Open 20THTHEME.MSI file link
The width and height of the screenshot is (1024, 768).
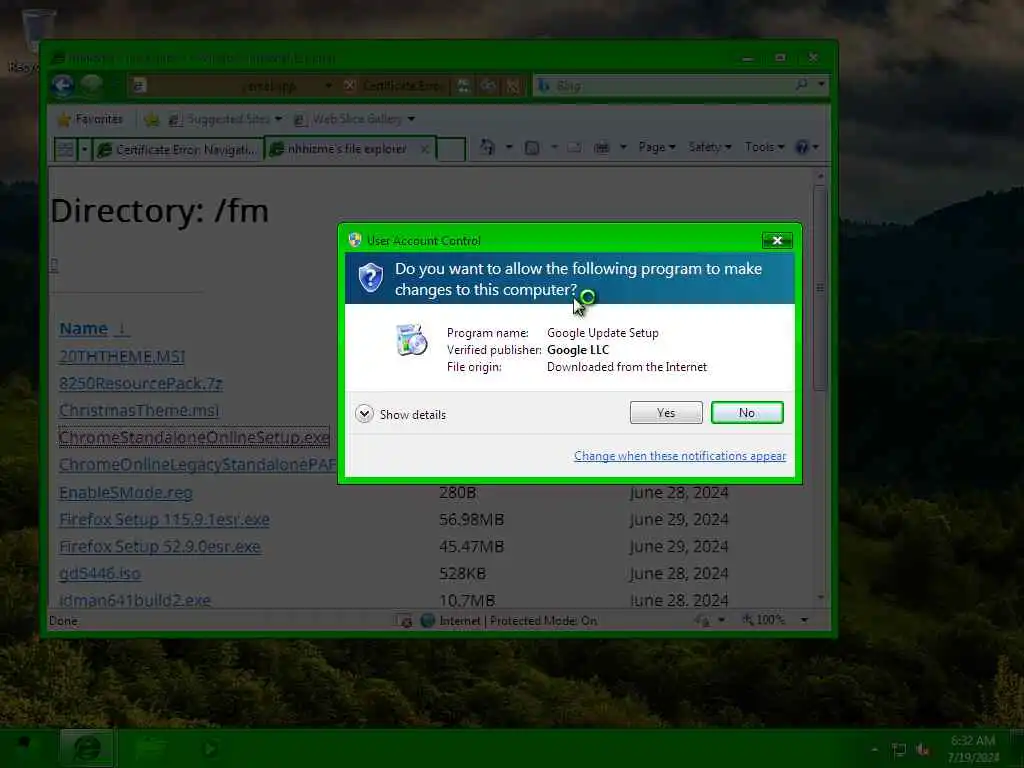(122, 357)
